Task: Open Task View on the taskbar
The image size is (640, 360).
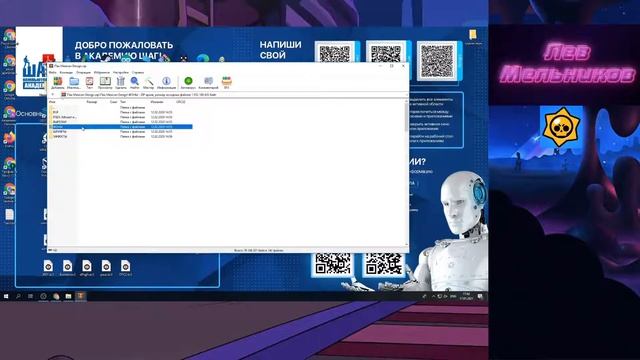Action: point(31,296)
